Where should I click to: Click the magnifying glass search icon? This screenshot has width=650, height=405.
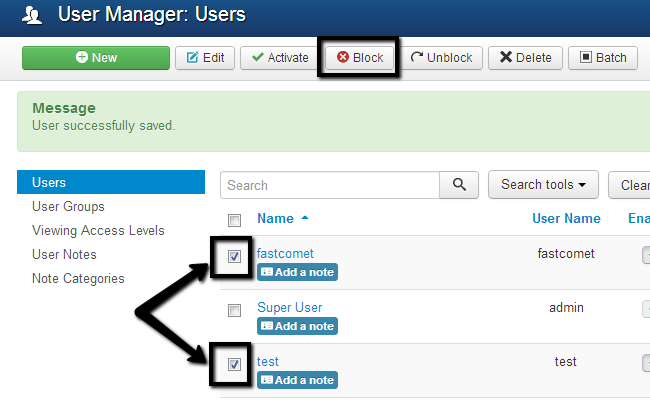[x=459, y=185]
